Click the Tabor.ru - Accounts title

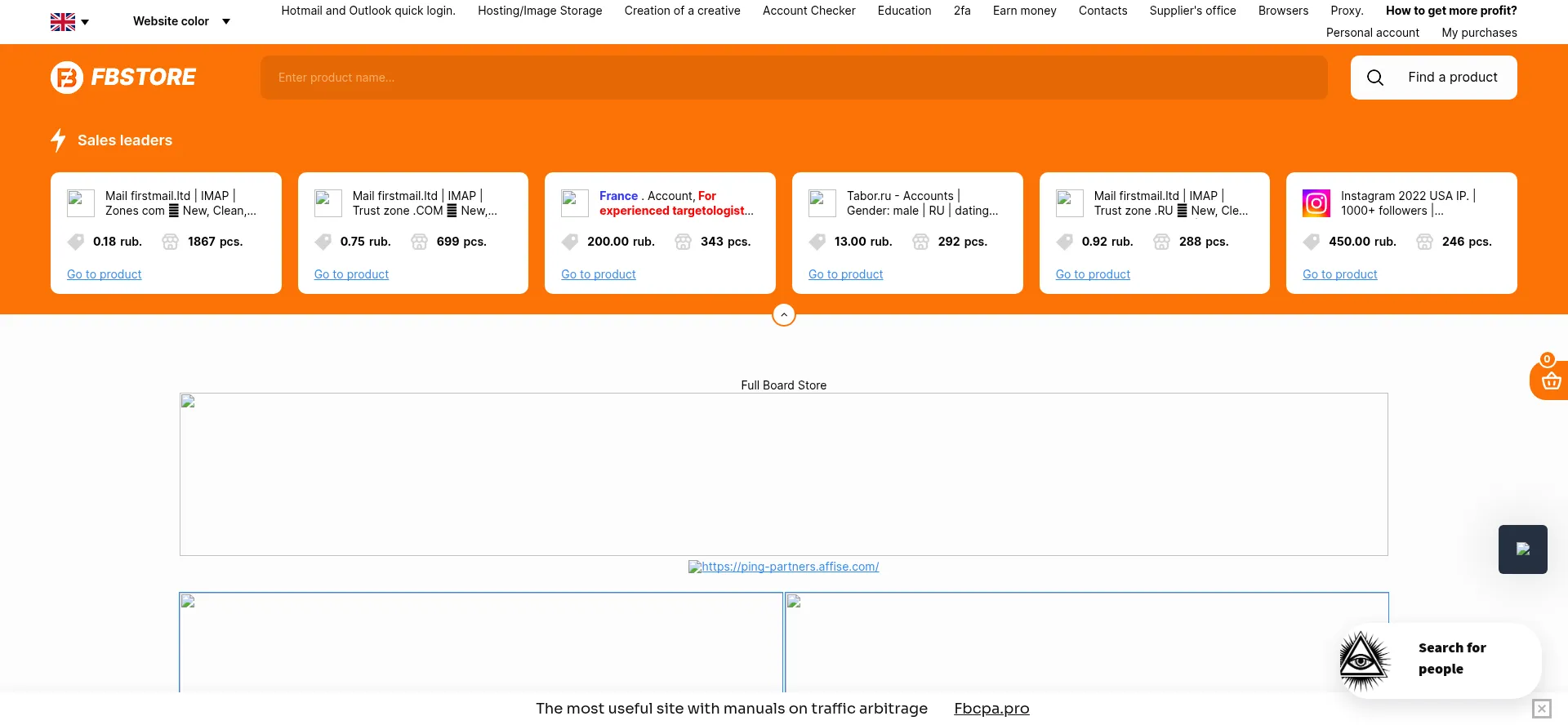click(923, 203)
